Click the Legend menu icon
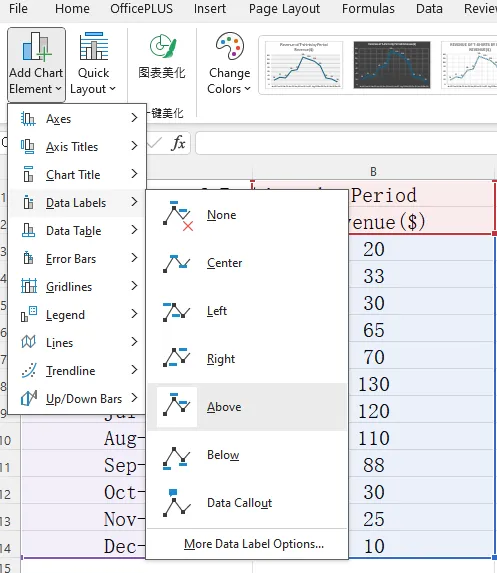This screenshot has width=497, height=573. tap(28, 314)
